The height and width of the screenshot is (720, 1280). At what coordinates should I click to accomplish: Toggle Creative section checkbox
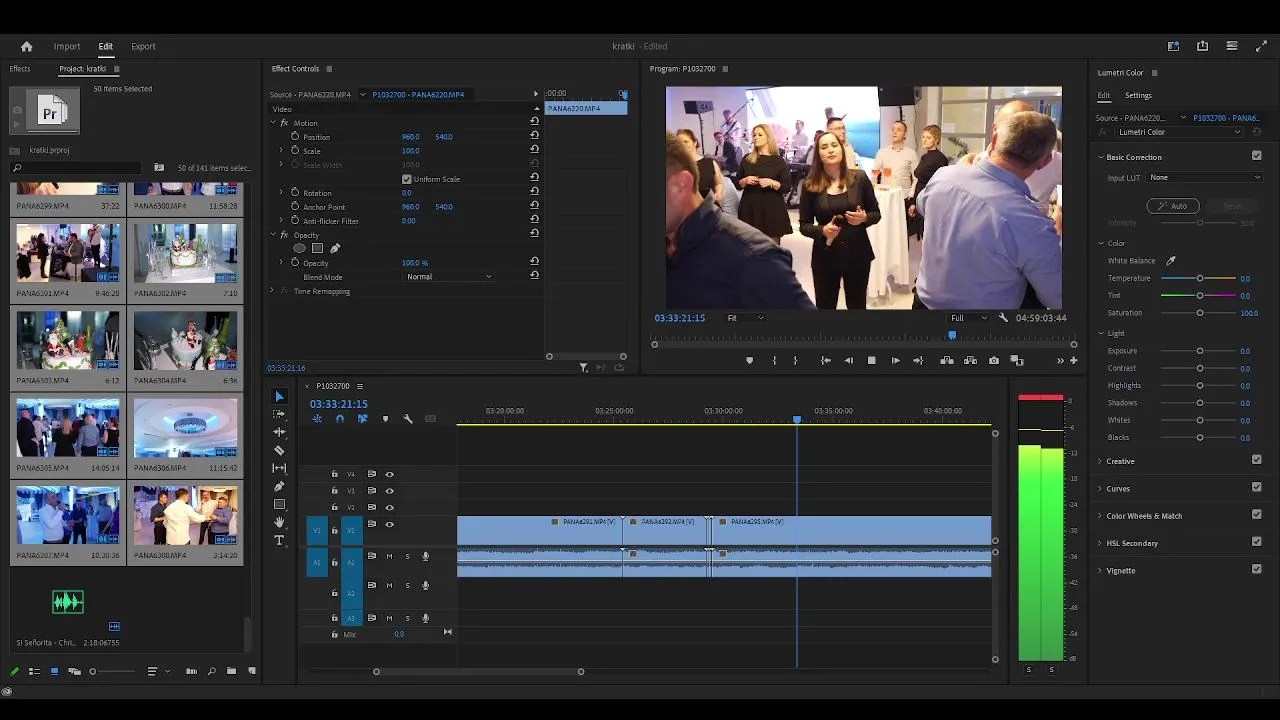tap(1257, 460)
